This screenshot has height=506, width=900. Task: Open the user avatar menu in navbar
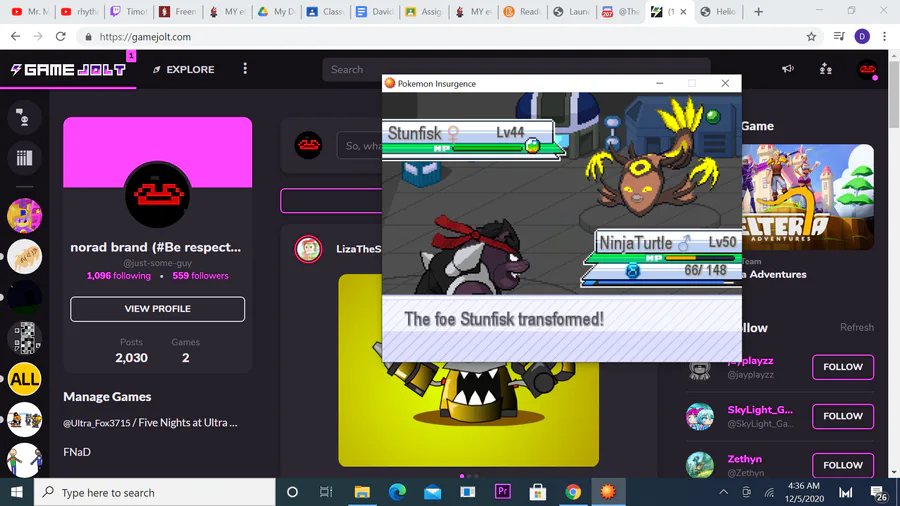coord(867,69)
